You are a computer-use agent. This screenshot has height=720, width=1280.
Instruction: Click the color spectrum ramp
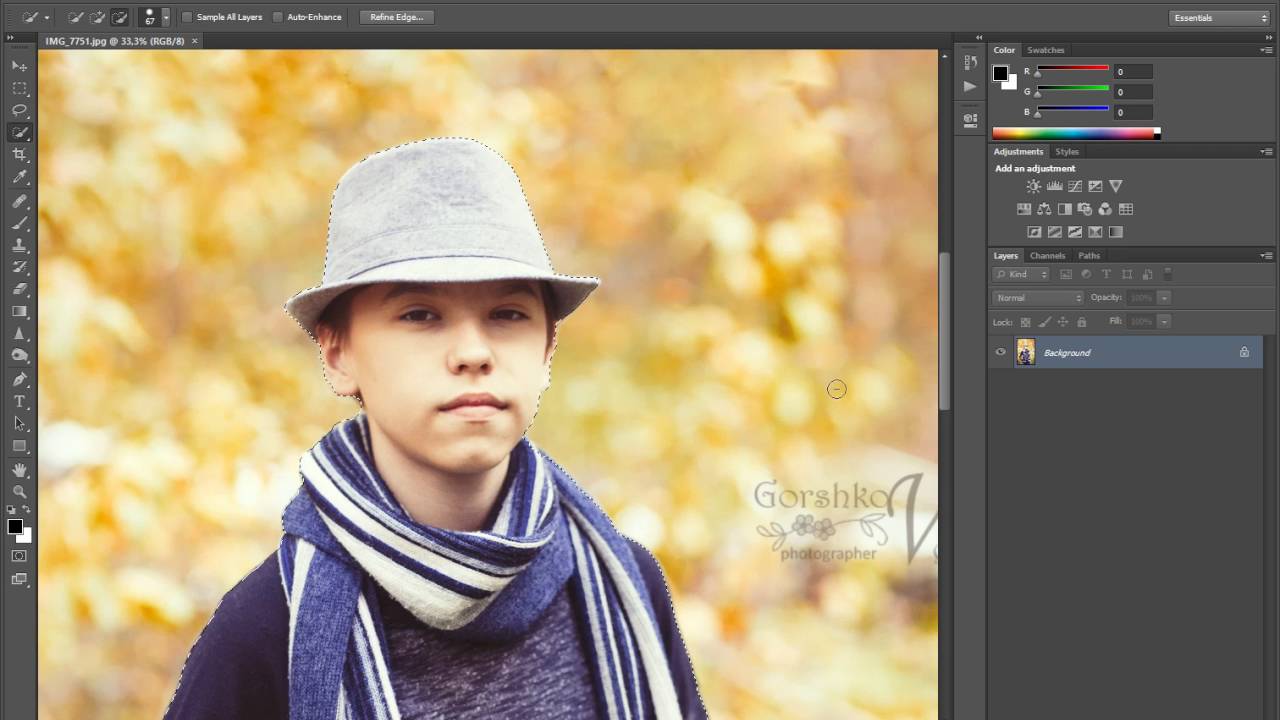[1075, 133]
